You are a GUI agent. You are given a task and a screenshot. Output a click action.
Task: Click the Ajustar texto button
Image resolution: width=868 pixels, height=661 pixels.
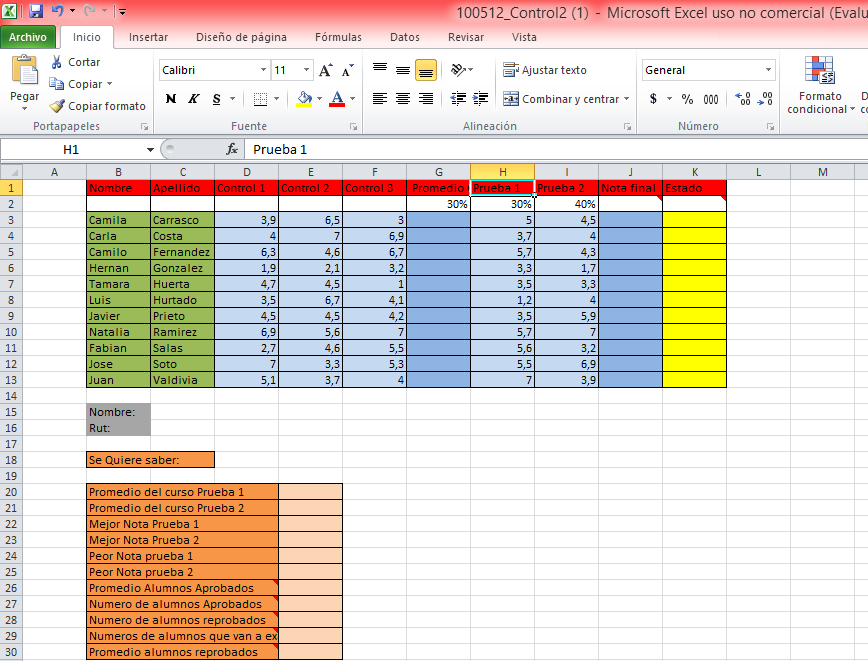point(545,70)
